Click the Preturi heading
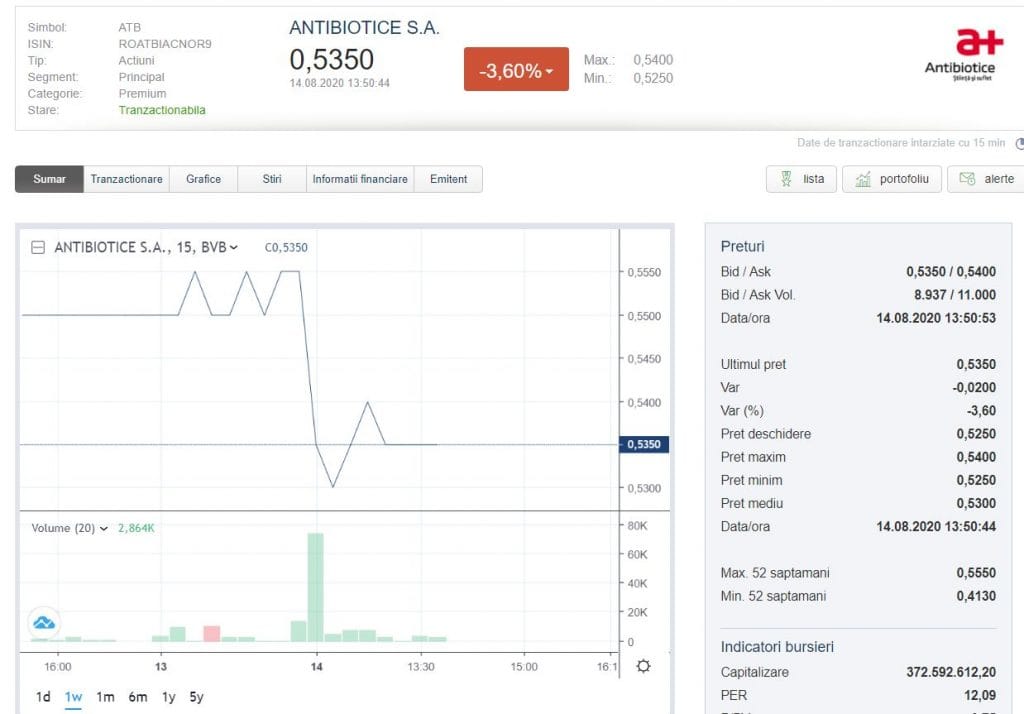 pyautogui.click(x=743, y=246)
